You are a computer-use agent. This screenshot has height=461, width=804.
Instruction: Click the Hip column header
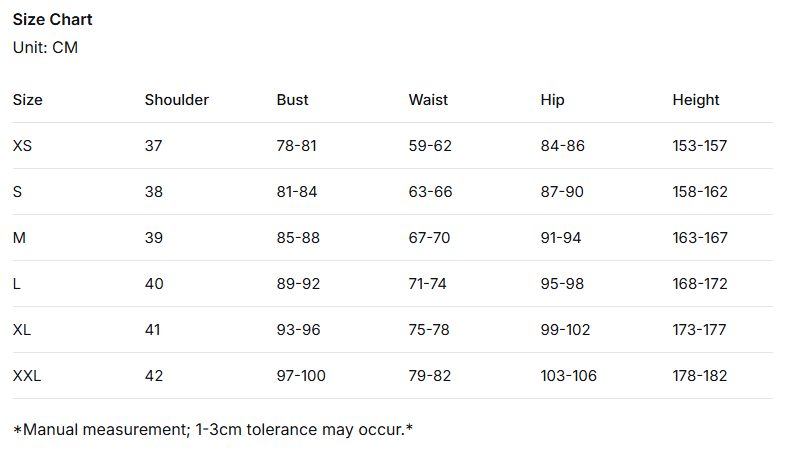[552, 100]
